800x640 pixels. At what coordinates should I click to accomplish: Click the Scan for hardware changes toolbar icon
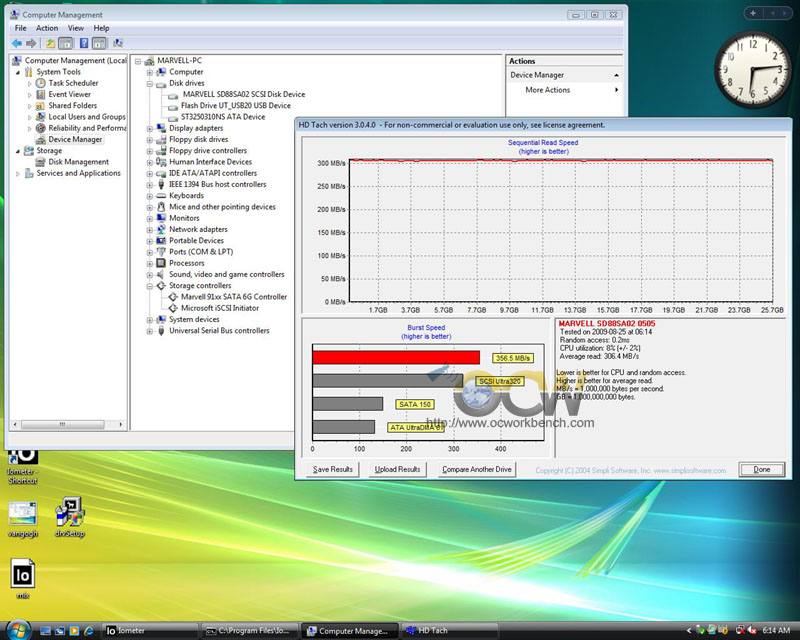(118, 43)
